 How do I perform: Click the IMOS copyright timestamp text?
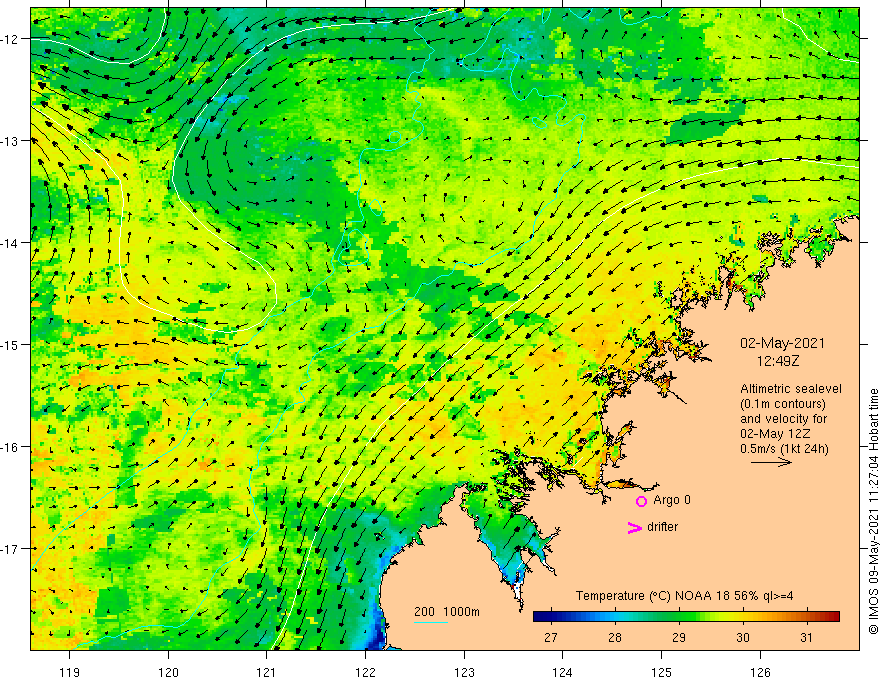pyautogui.click(x=873, y=511)
